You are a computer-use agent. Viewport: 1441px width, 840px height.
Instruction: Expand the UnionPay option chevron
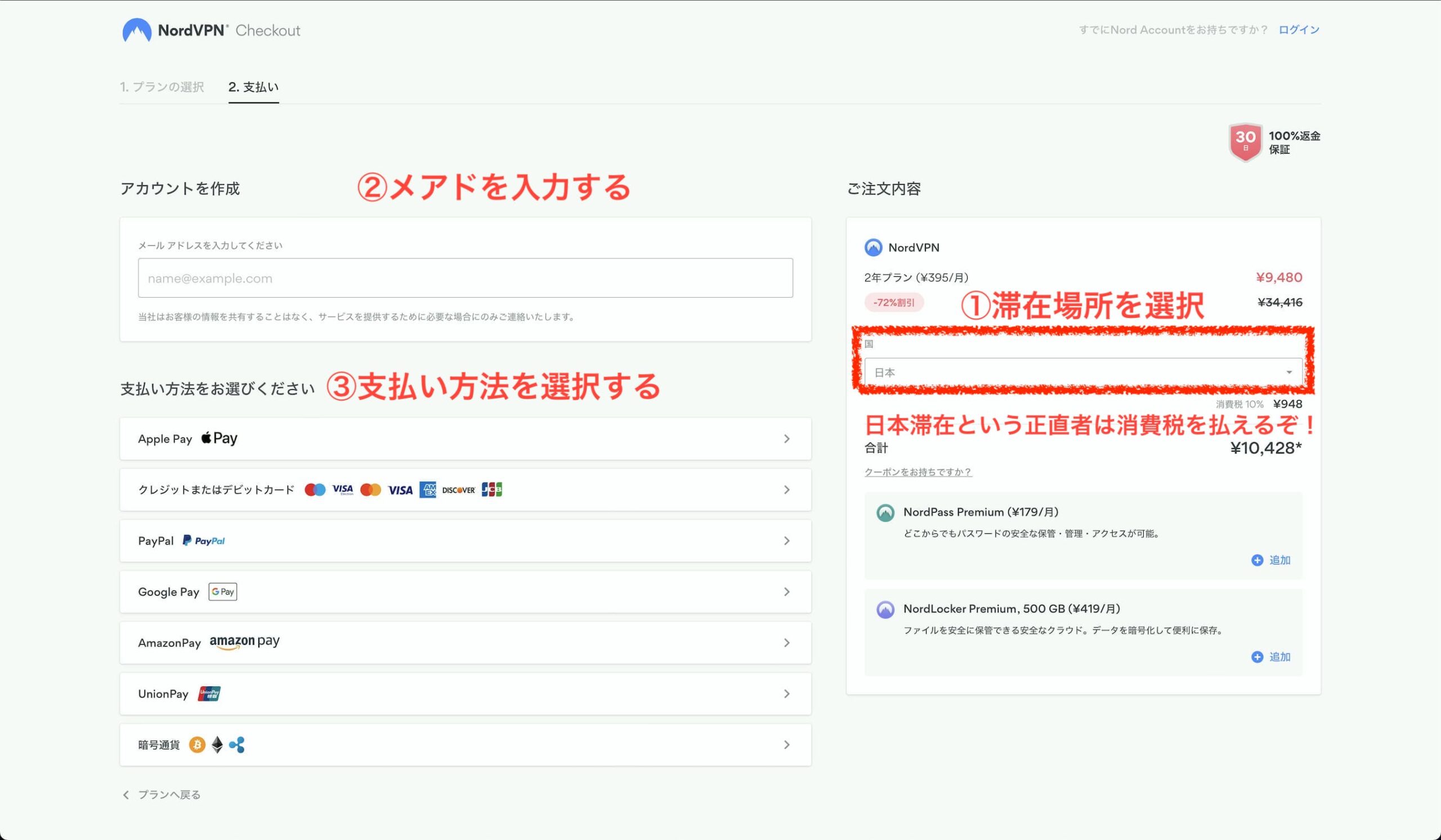tap(786, 694)
